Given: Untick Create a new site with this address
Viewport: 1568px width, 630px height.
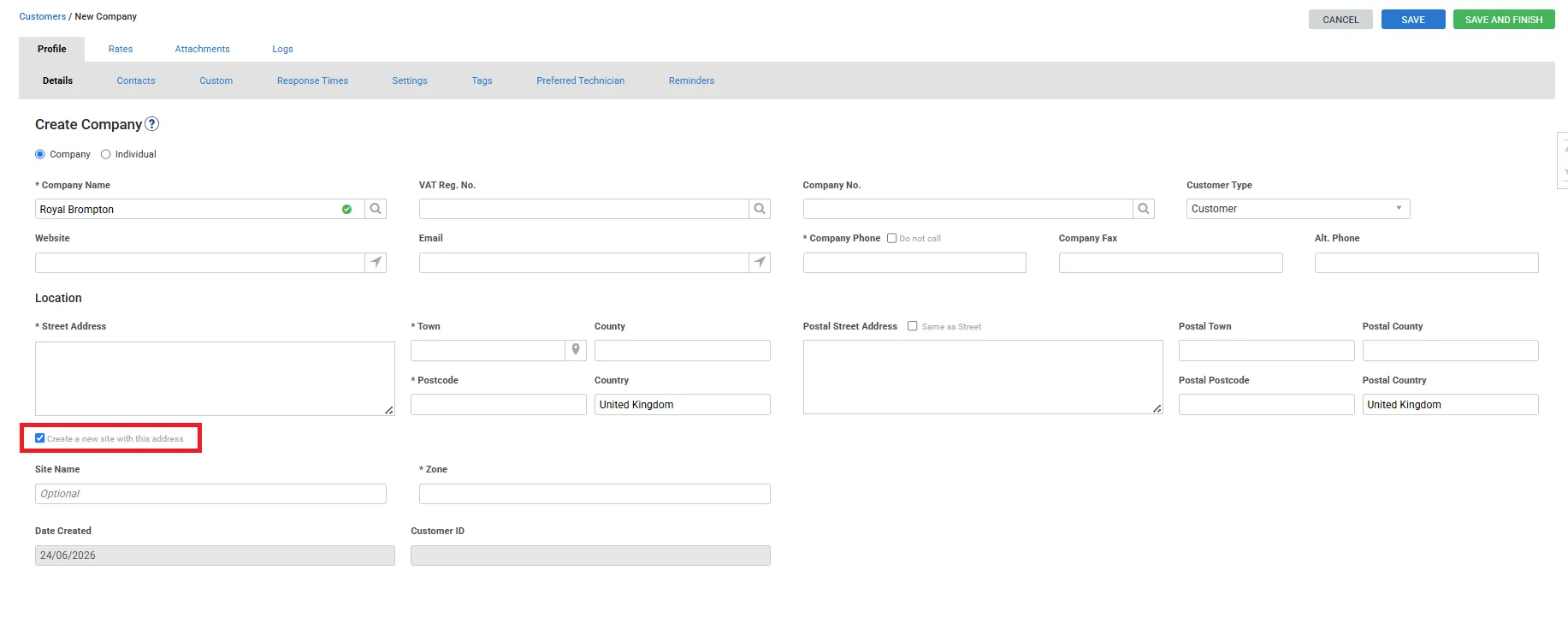Looking at the screenshot, I should [x=39, y=438].
